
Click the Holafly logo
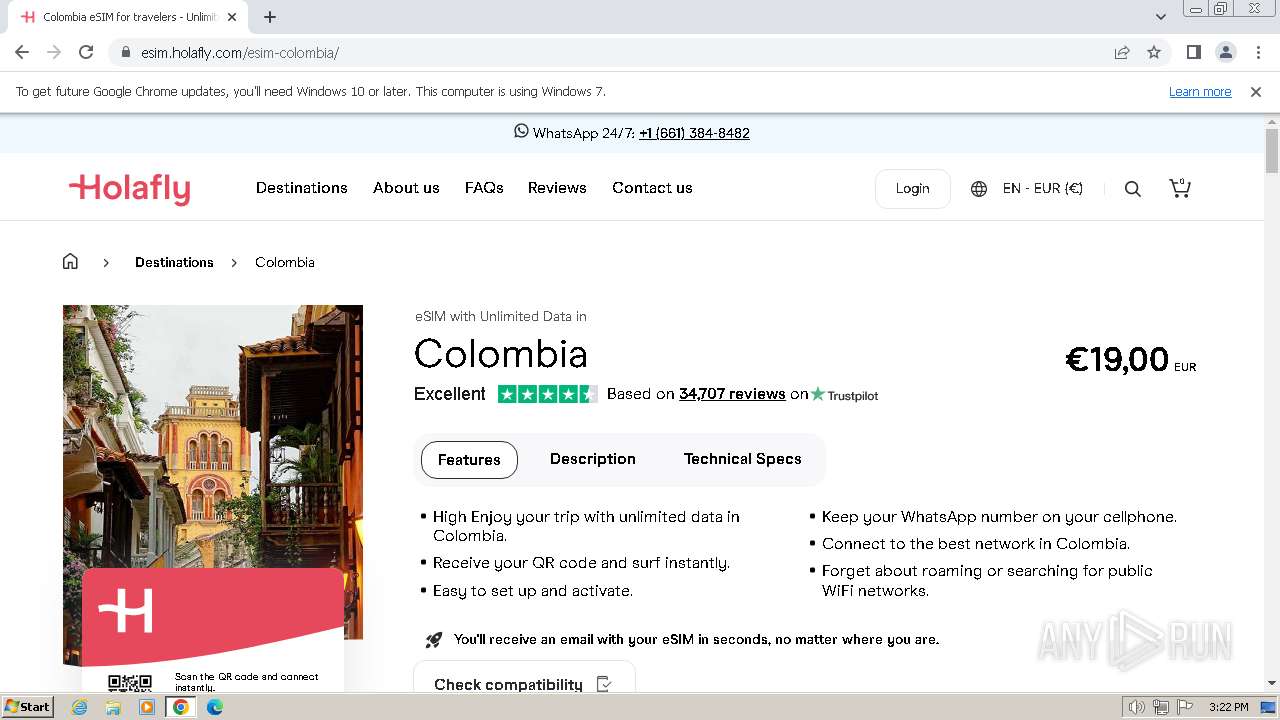pos(129,188)
